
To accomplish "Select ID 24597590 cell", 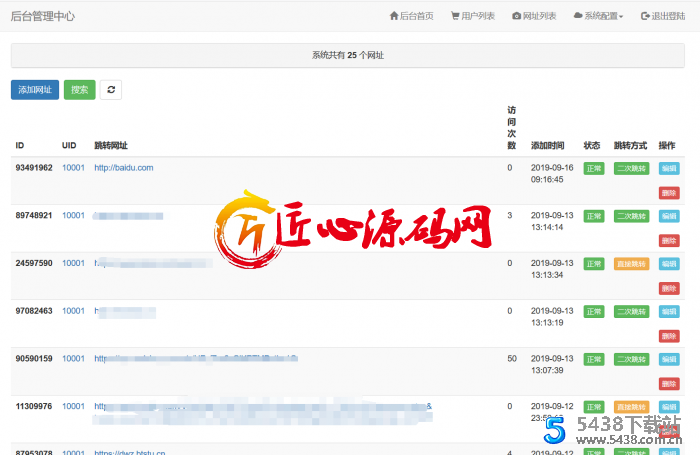I will pos(34,263).
